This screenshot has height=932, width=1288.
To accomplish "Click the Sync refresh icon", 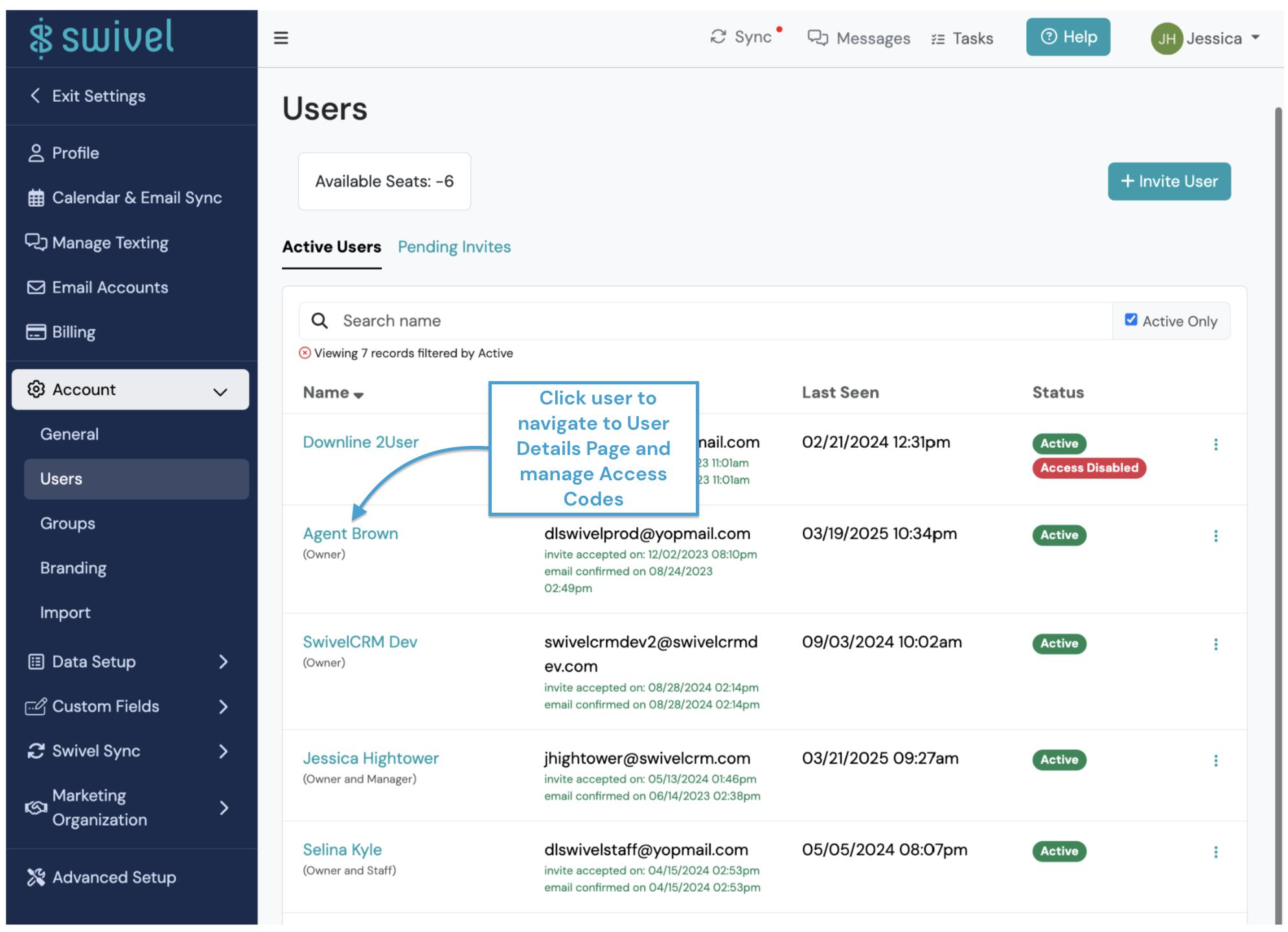I will coord(718,37).
